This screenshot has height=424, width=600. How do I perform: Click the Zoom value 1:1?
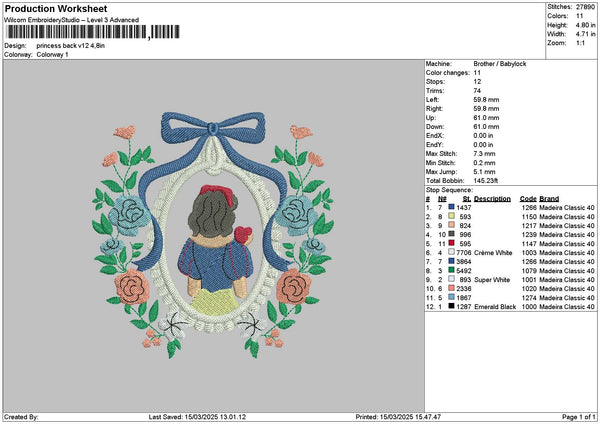coord(580,43)
